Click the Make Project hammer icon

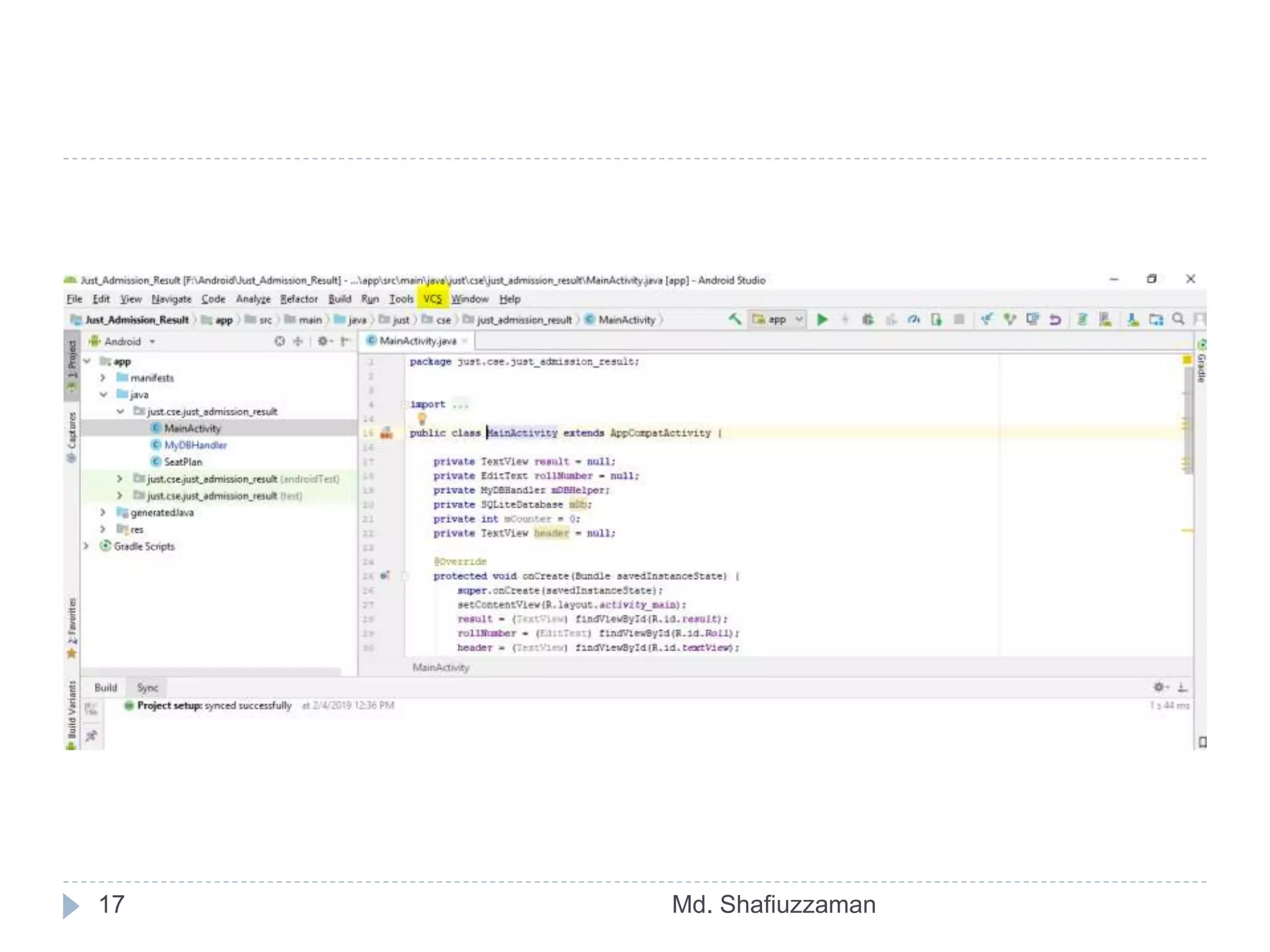coord(735,319)
